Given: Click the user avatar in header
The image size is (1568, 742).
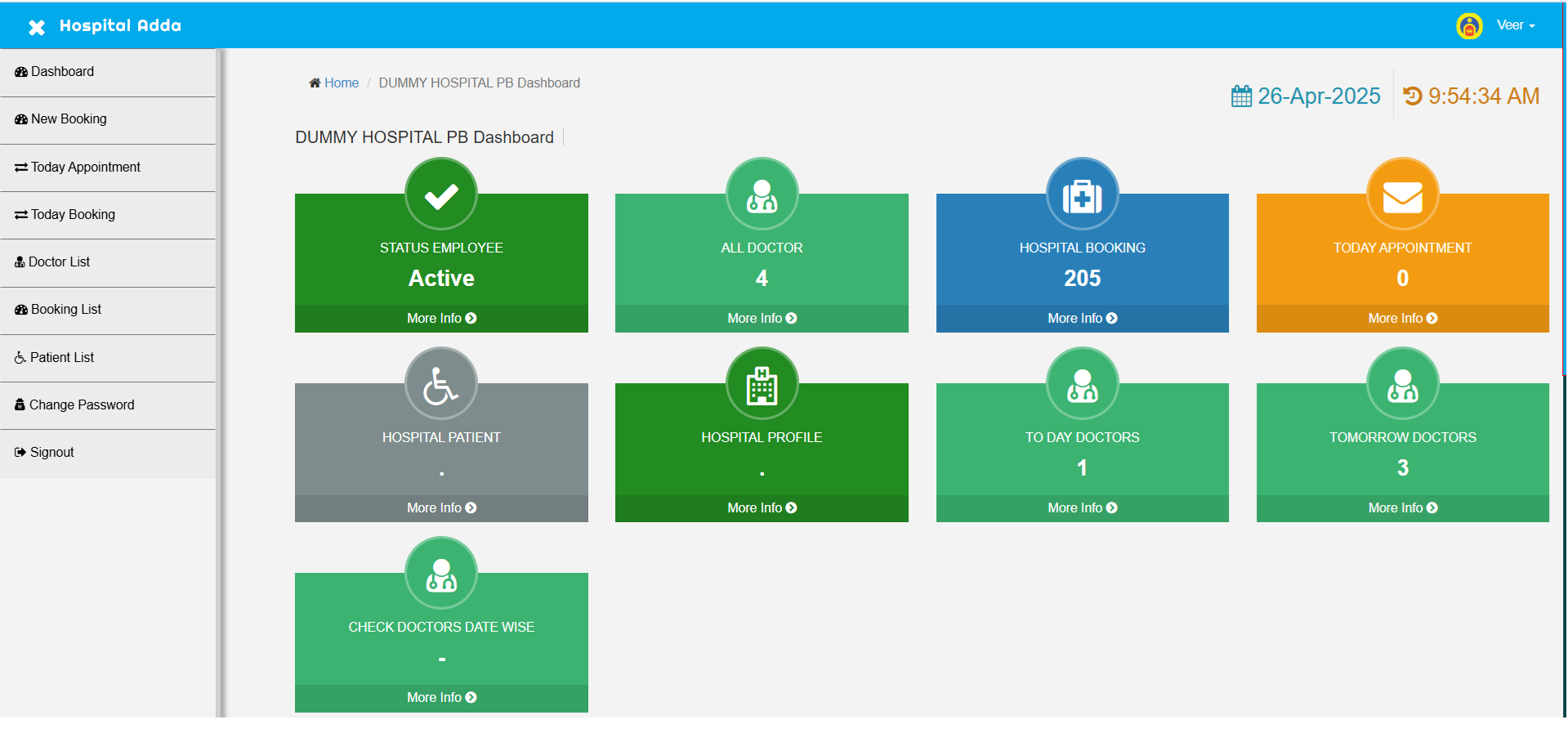Looking at the screenshot, I should 1469,26.
